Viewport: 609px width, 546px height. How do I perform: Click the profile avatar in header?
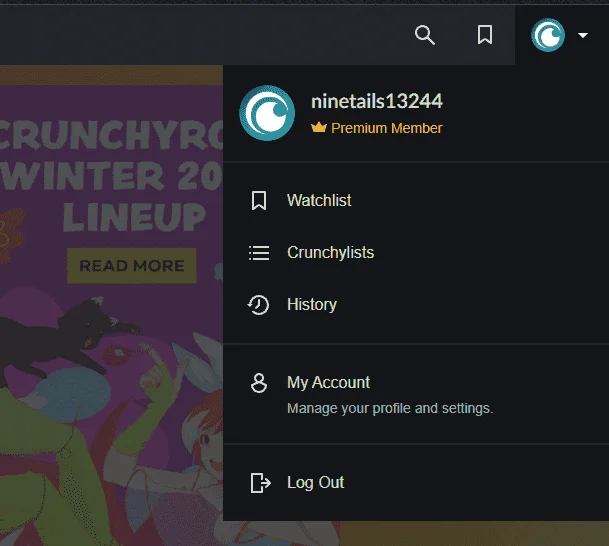coord(548,35)
